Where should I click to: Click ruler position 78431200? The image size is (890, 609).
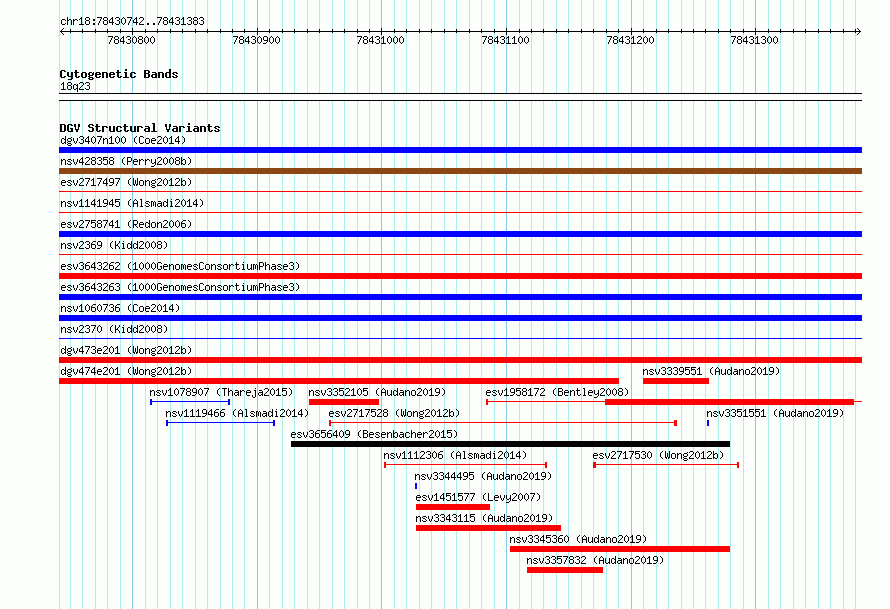tap(630, 40)
